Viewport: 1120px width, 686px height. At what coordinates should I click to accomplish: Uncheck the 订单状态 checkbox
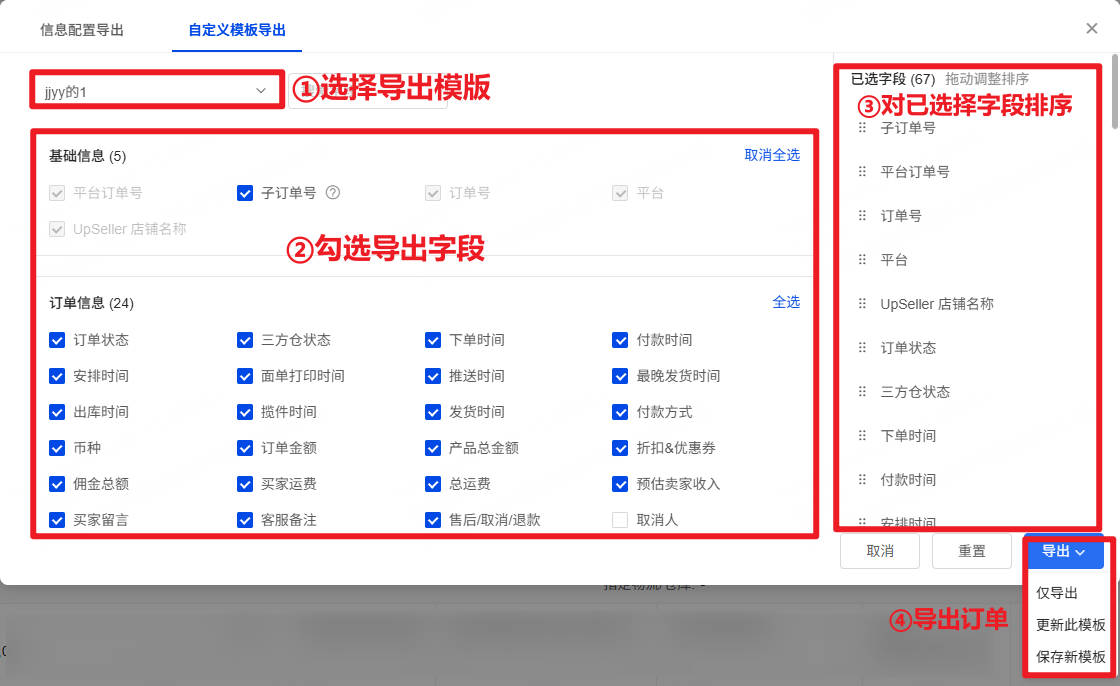coord(57,340)
